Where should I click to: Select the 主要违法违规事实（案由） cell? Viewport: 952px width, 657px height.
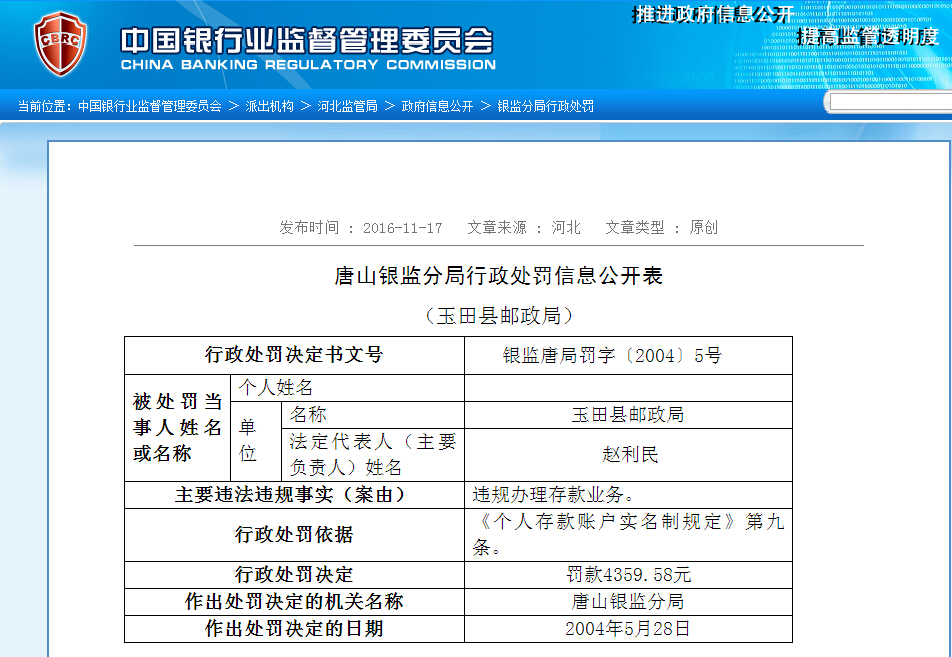(294, 495)
